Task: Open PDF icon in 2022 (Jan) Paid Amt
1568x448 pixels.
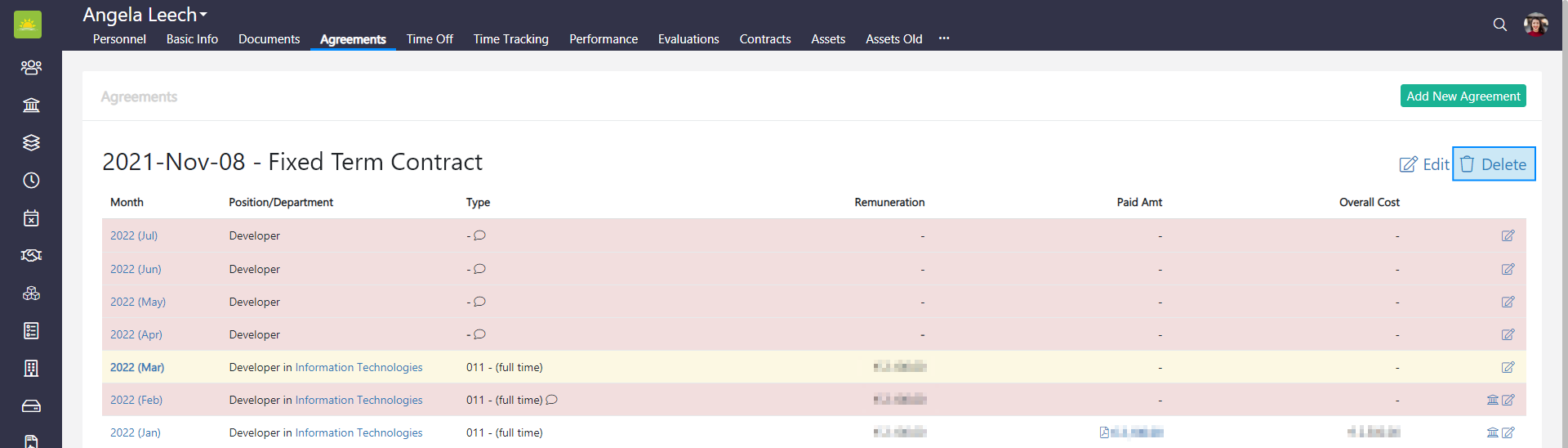Action: 1104,432
